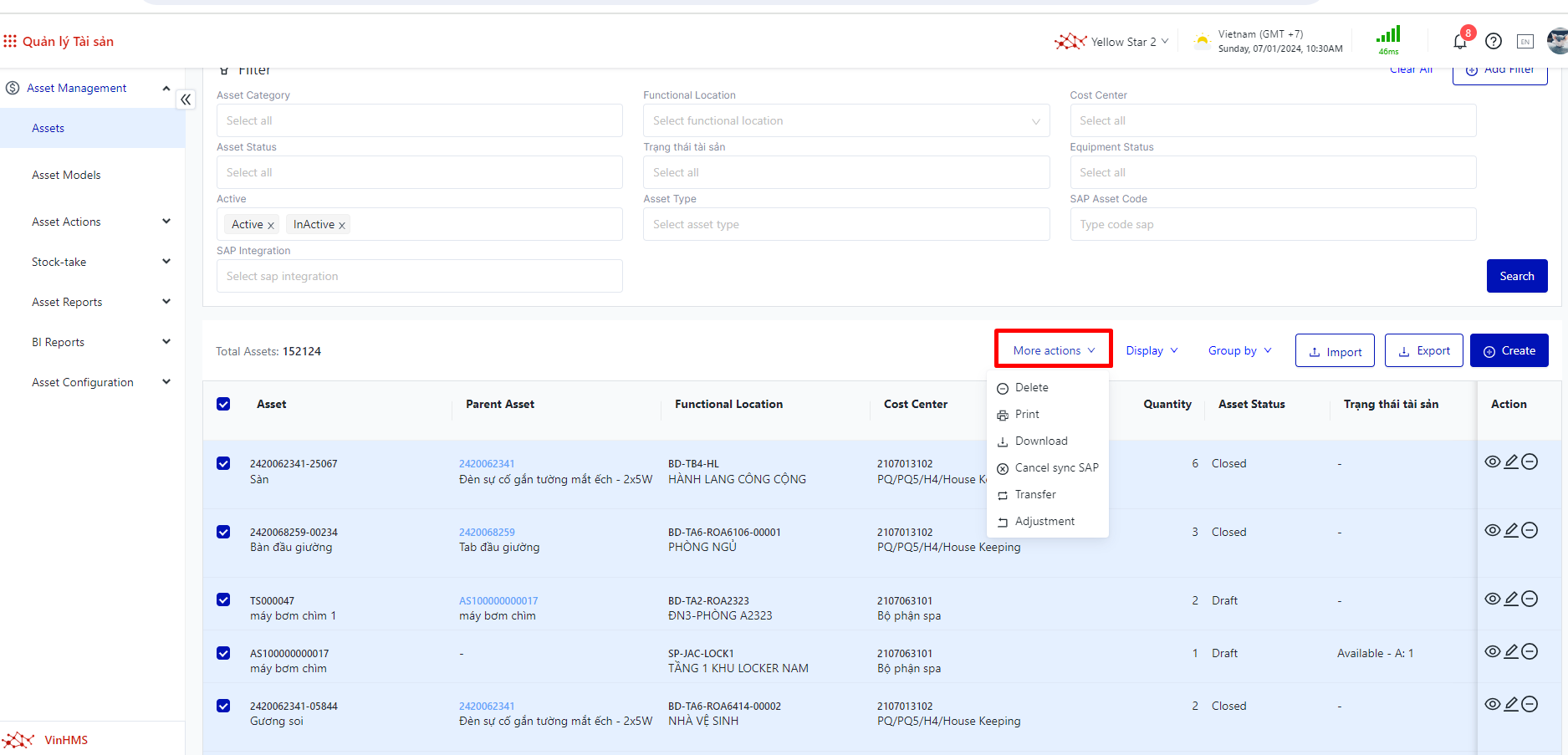View the Sàn asset with eye icon
Viewport: 1568px width, 755px height.
[x=1492, y=462]
